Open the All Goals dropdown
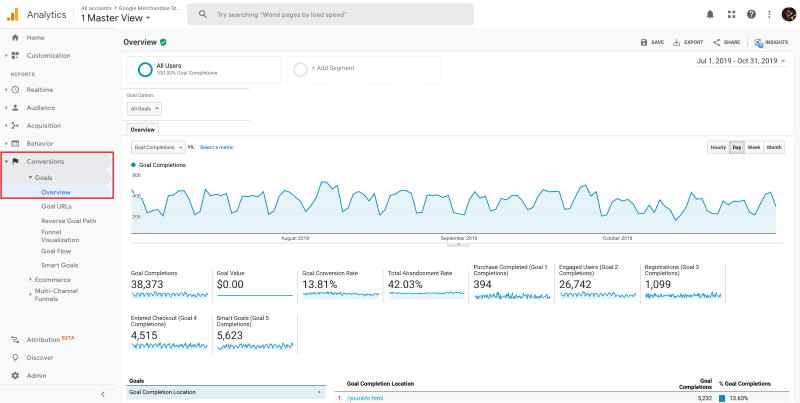Screen dimensions: 800x403 pos(144,109)
